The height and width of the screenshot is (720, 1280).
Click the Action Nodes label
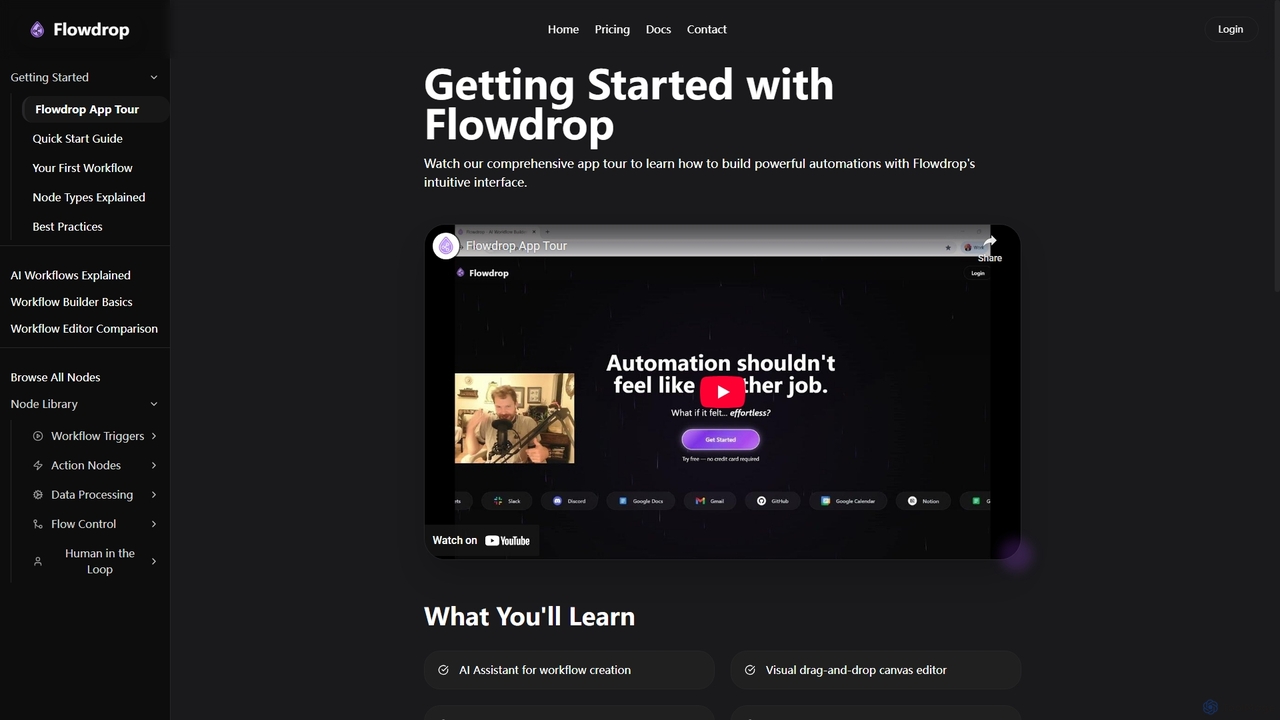click(x=86, y=465)
